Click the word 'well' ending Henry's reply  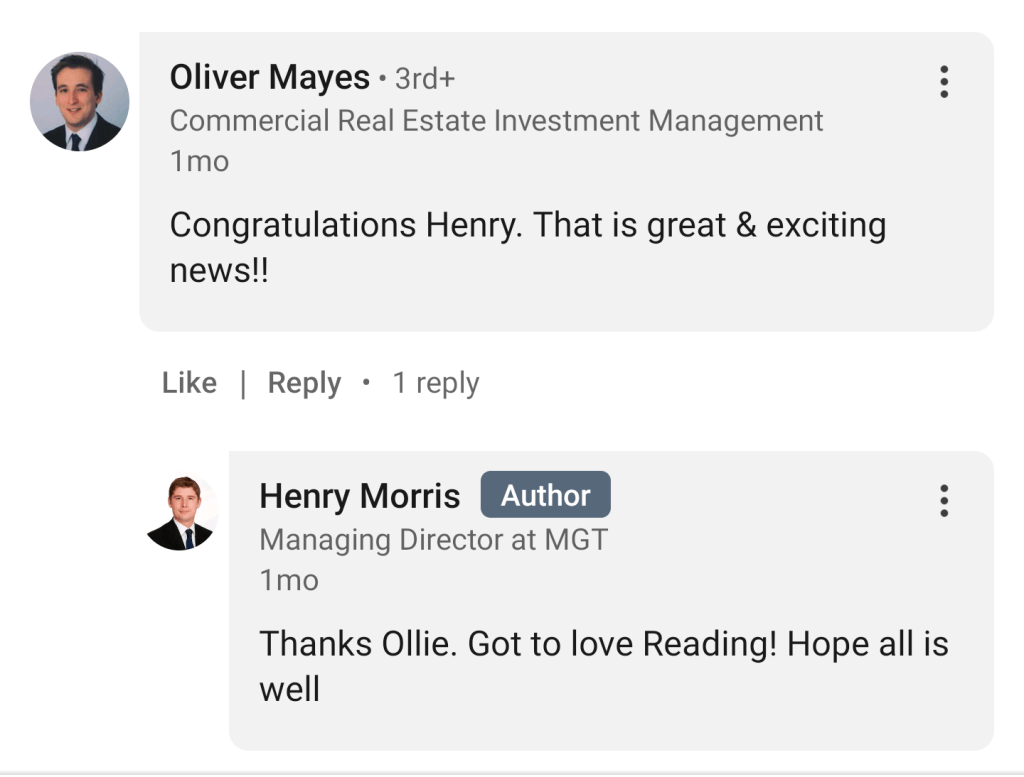[x=289, y=689]
